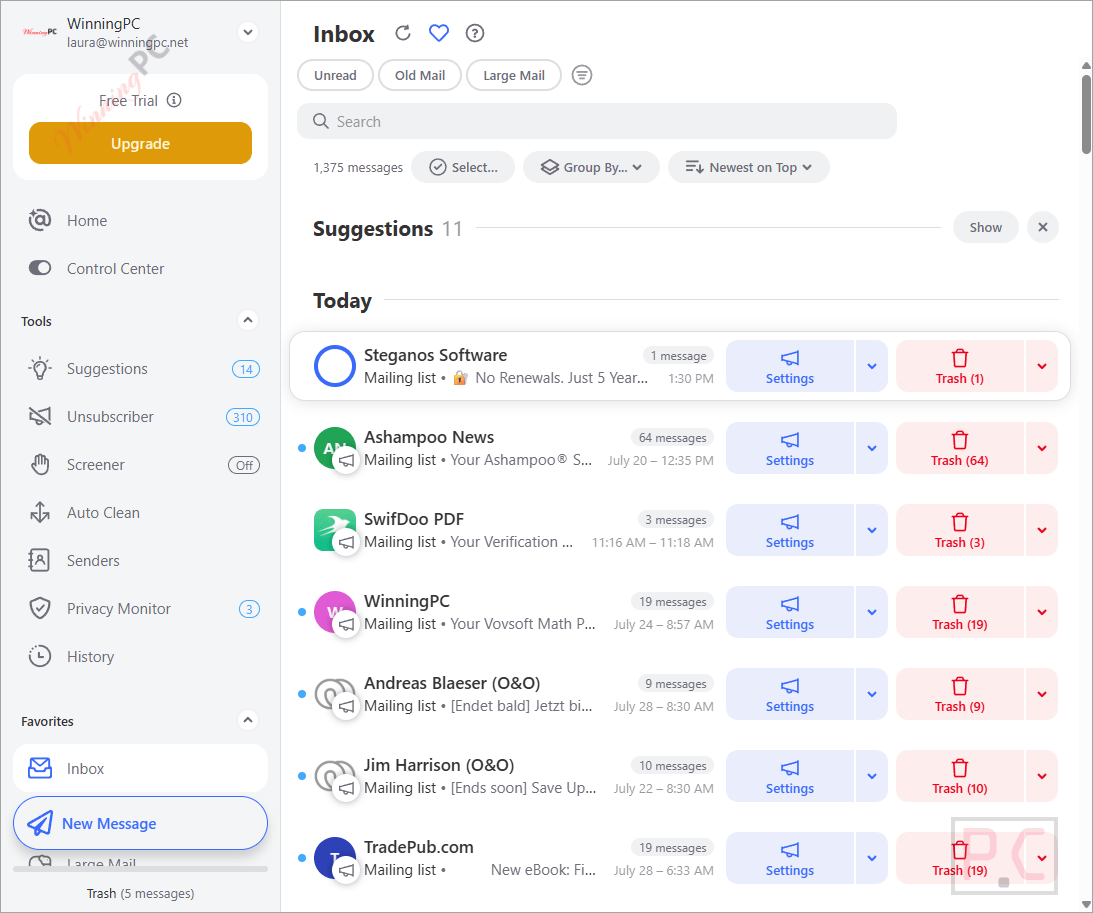
Task: Open Home in the sidebar
Action: 139,221
